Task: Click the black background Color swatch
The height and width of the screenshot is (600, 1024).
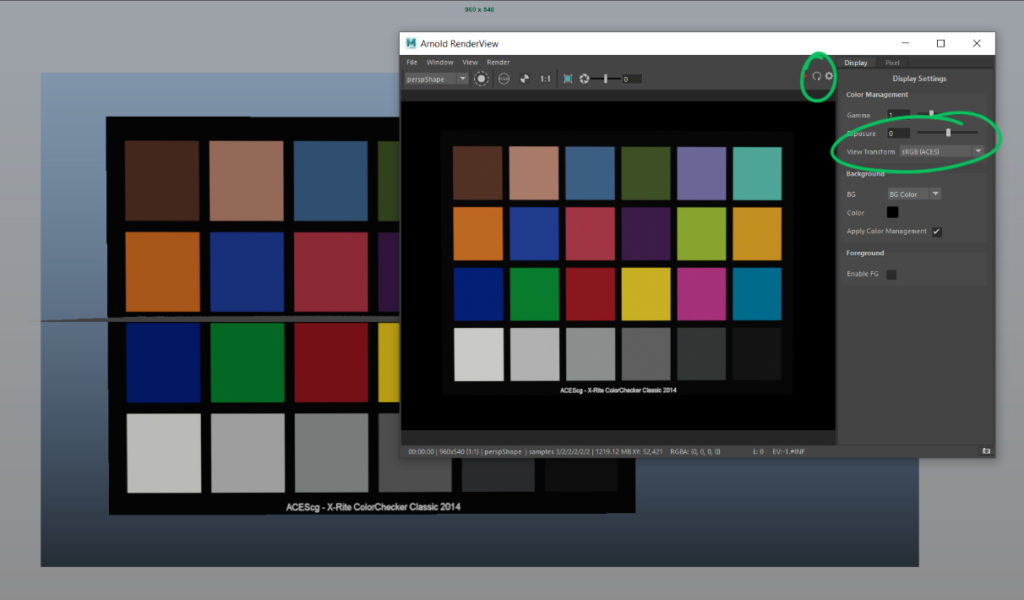Action: click(x=892, y=212)
